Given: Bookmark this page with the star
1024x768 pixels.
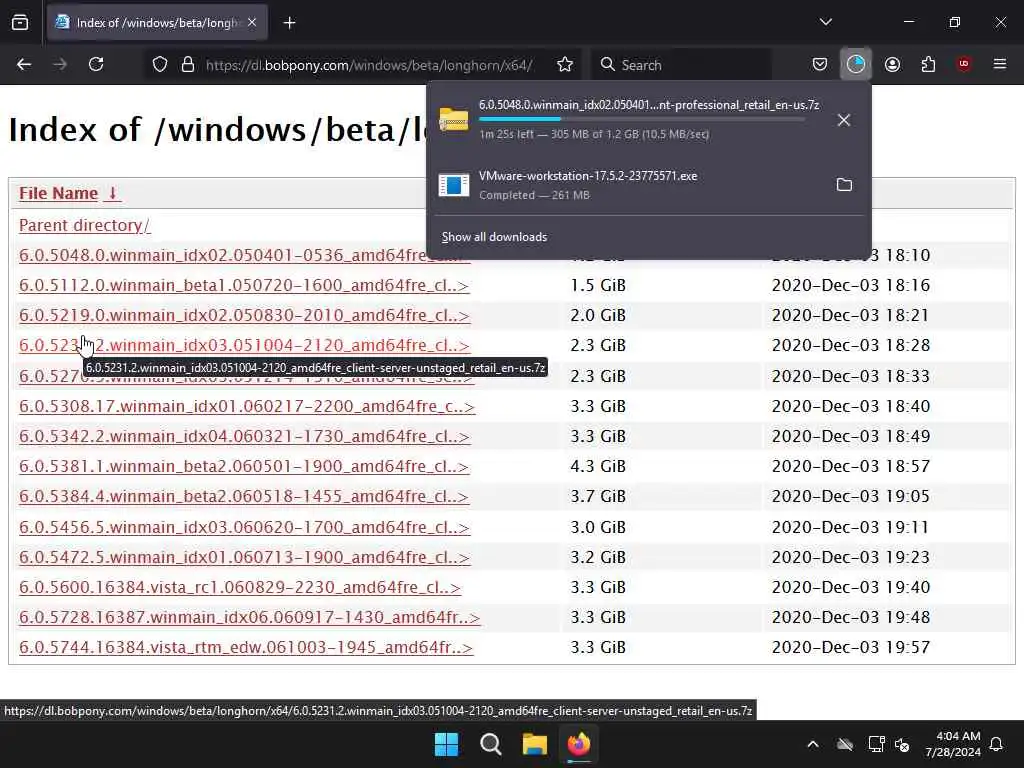Looking at the screenshot, I should point(565,65).
